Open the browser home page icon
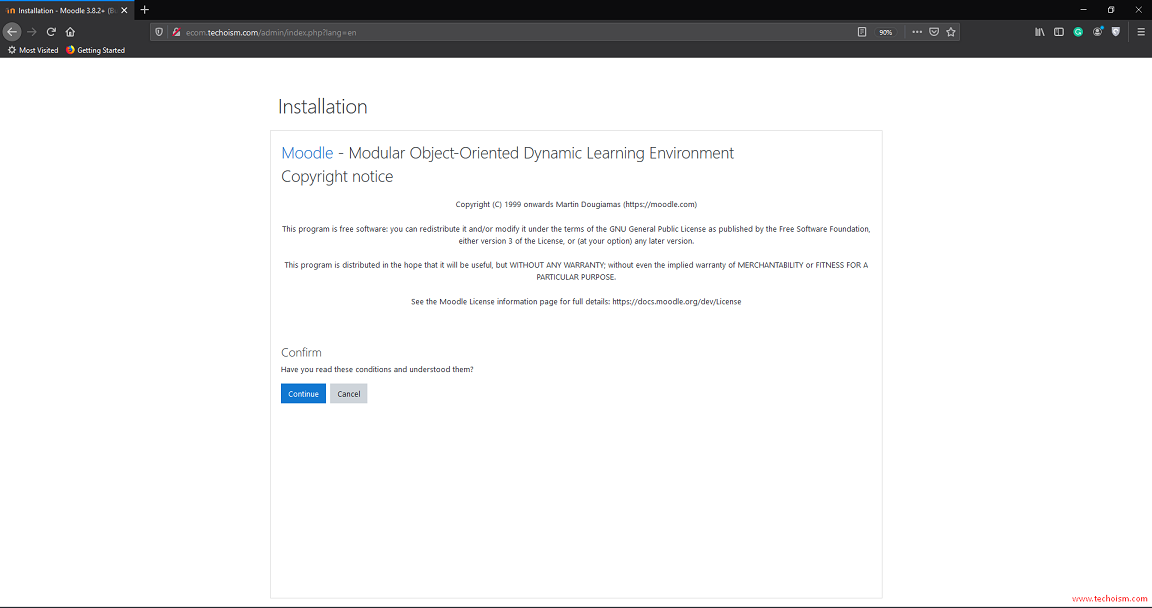The height and width of the screenshot is (608, 1152). click(71, 32)
